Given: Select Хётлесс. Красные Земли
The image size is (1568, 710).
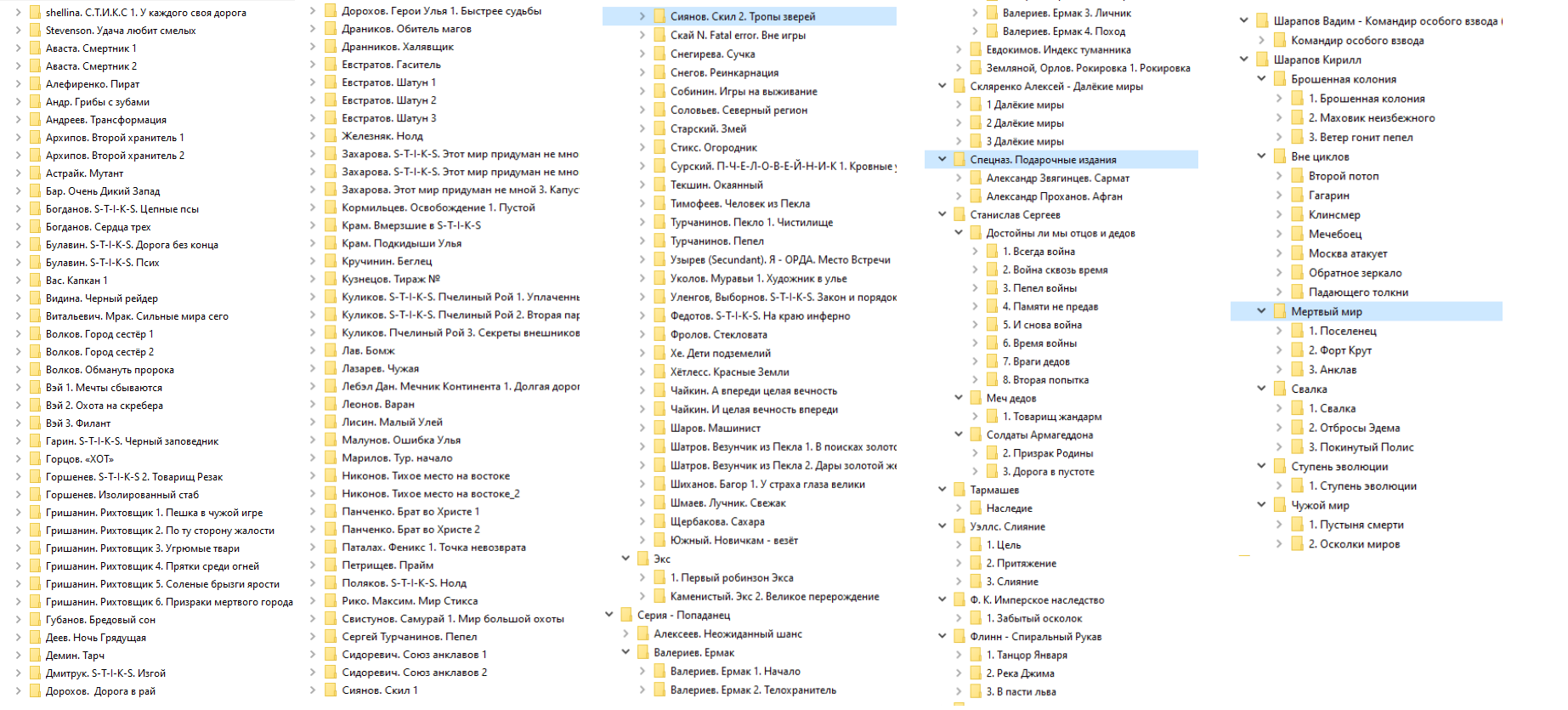Looking at the screenshot, I should (729, 372).
